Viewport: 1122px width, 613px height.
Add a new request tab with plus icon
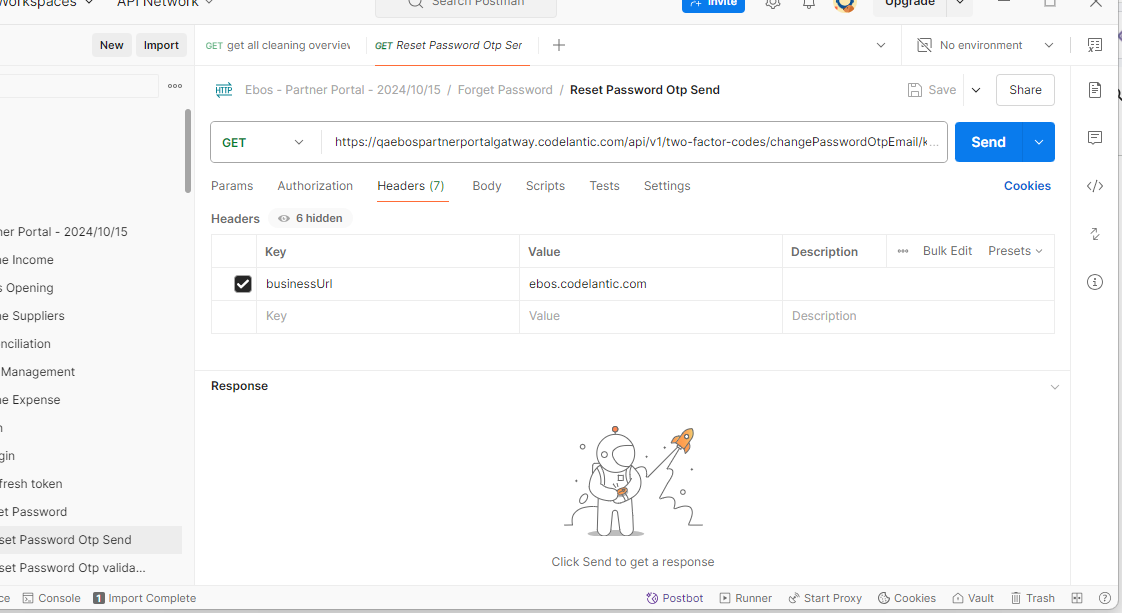click(559, 45)
